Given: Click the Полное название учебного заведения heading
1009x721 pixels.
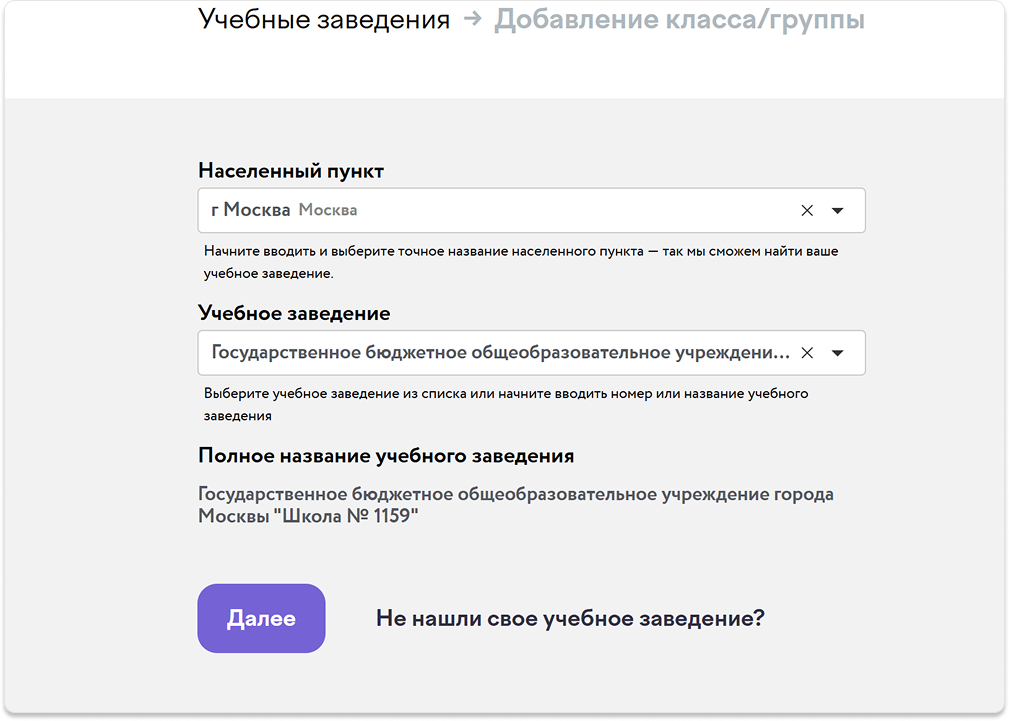Looking at the screenshot, I should point(386,456).
